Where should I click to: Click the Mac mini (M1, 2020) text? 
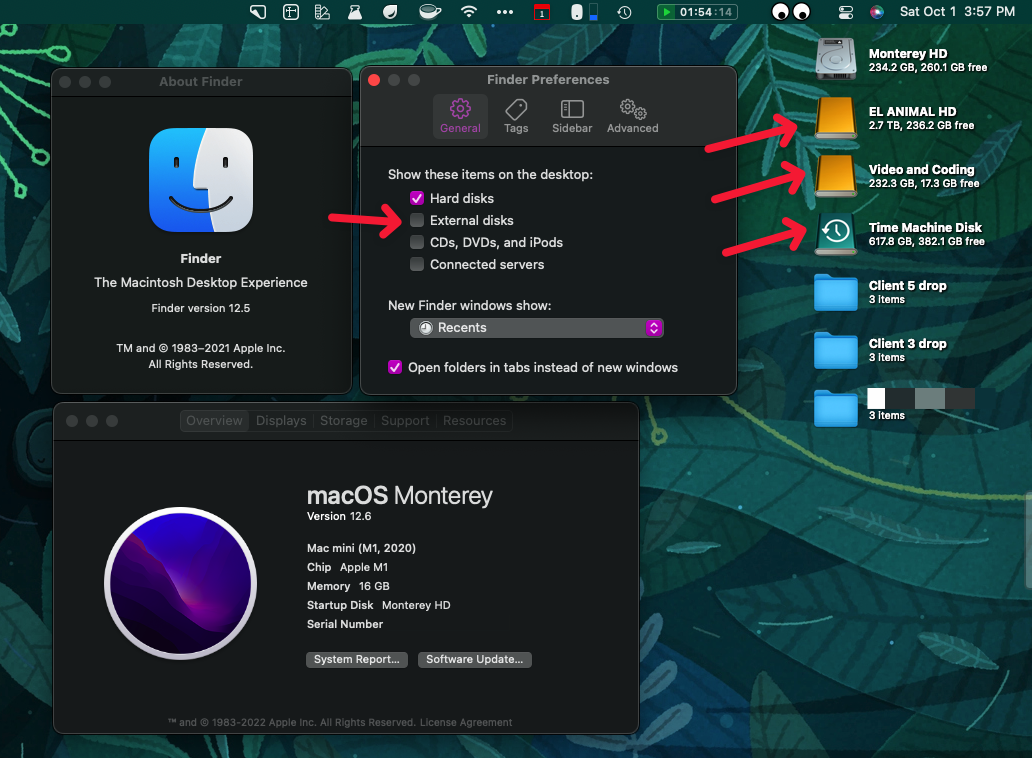(361, 547)
